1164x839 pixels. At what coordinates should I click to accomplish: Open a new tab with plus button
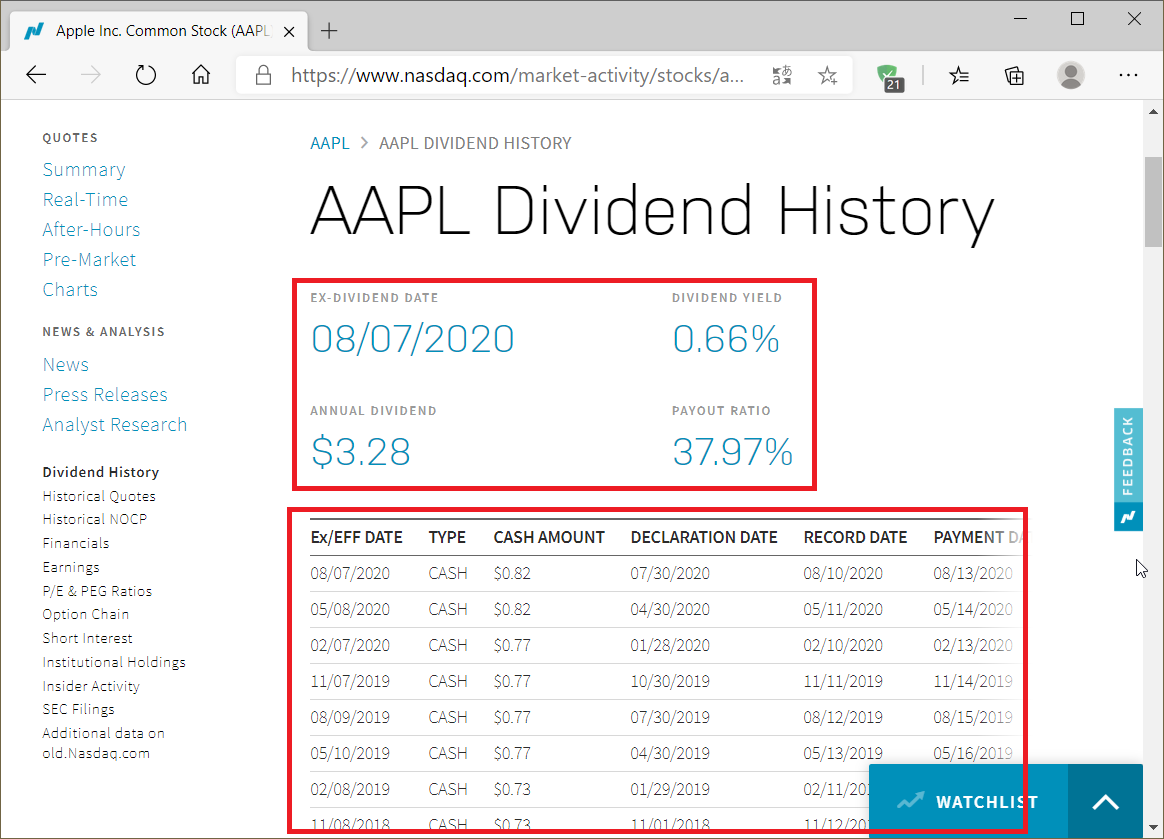click(x=329, y=30)
